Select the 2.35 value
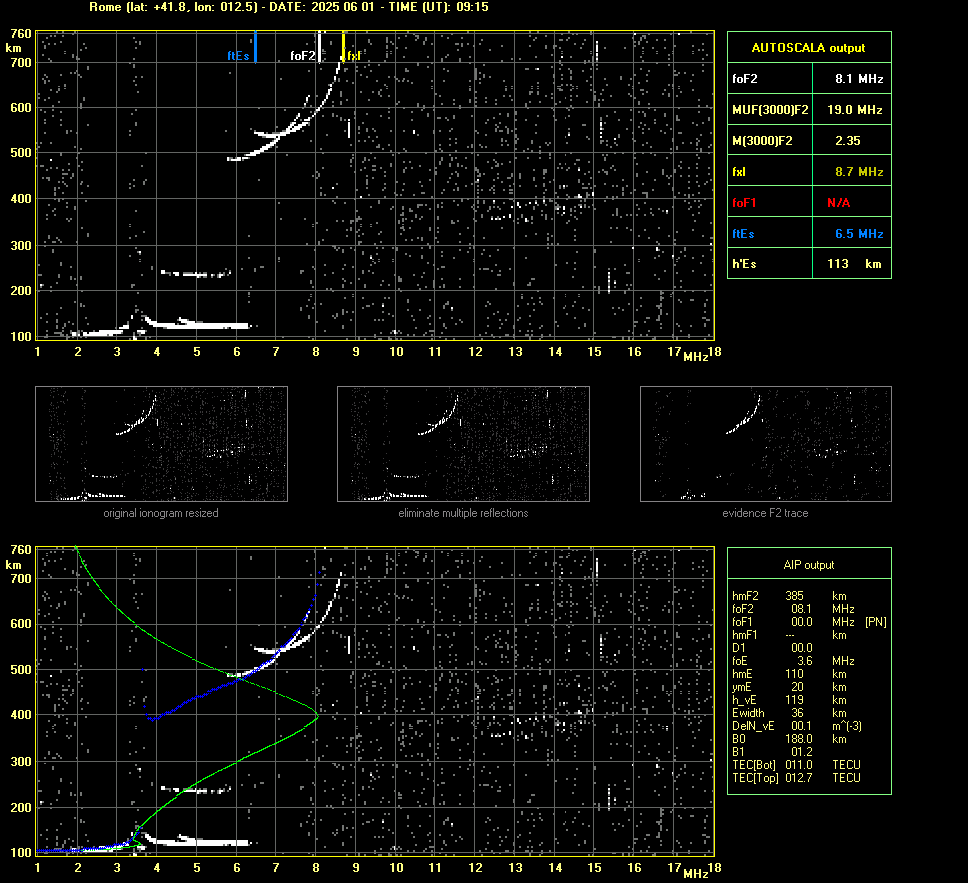 pyautogui.click(x=848, y=141)
